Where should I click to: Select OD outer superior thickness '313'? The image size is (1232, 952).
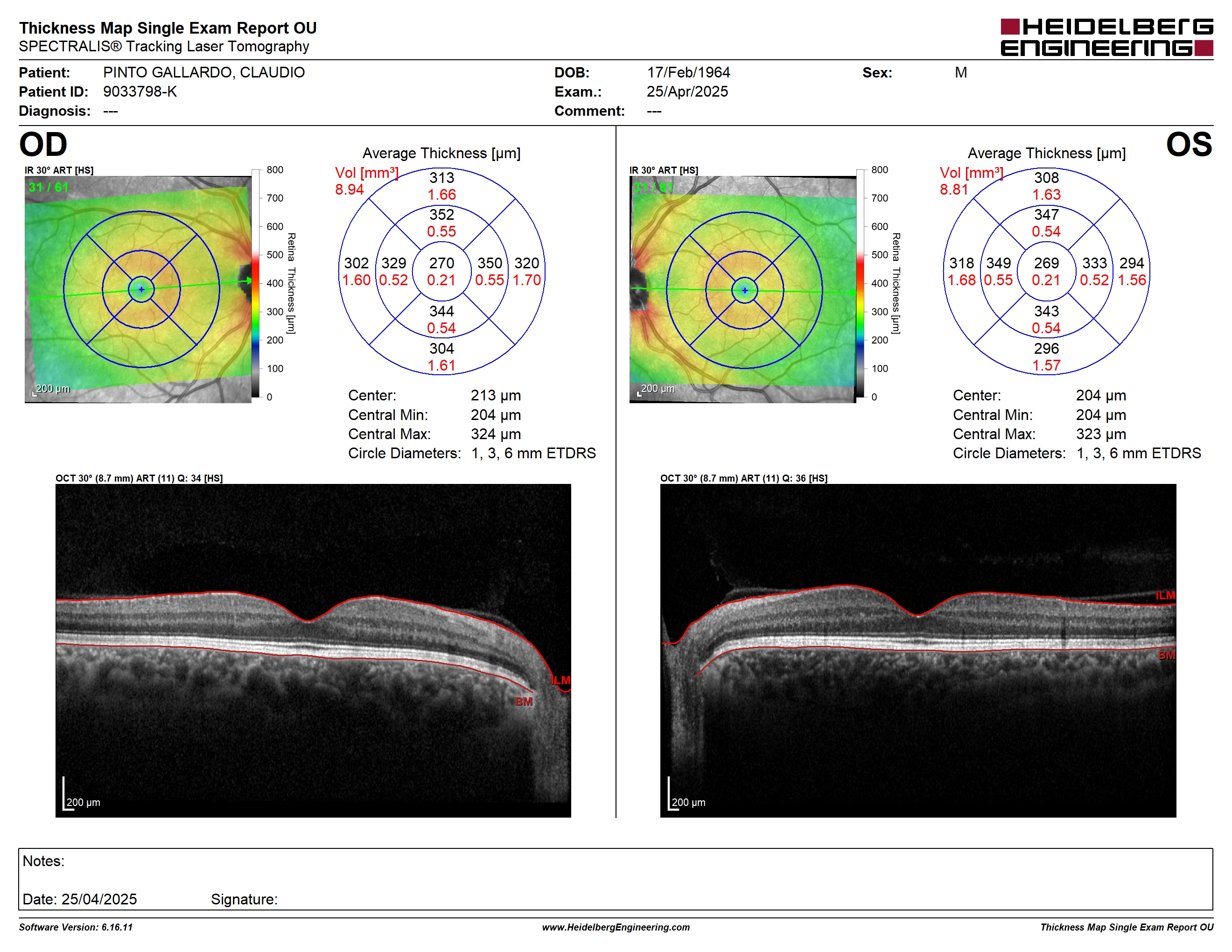441,178
